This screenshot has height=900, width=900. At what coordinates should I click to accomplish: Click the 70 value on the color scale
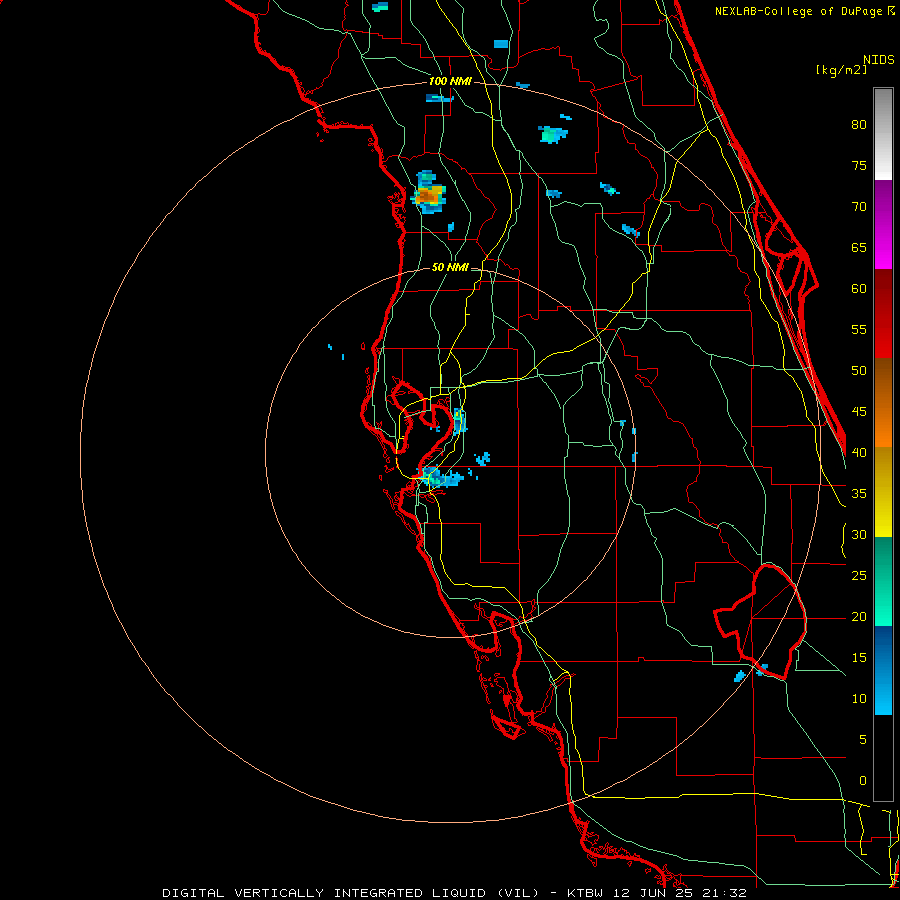tap(859, 207)
